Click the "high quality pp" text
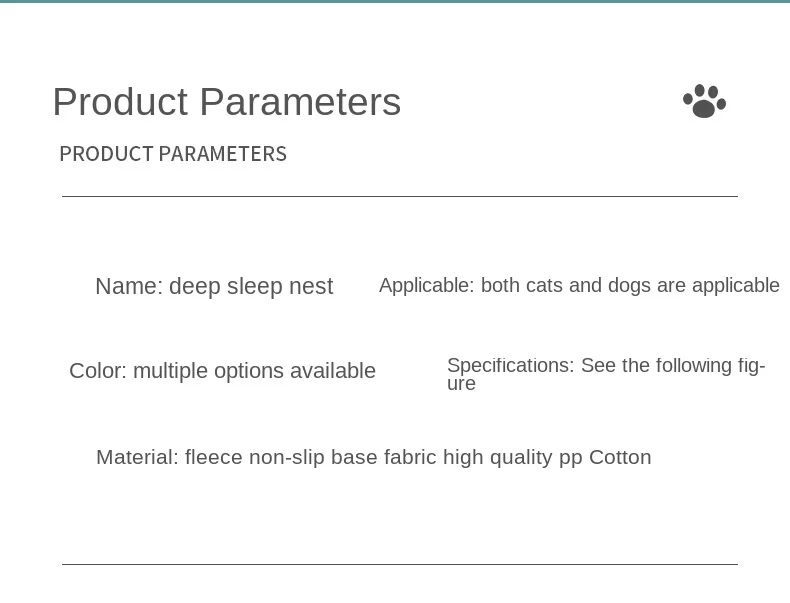 [513, 457]
